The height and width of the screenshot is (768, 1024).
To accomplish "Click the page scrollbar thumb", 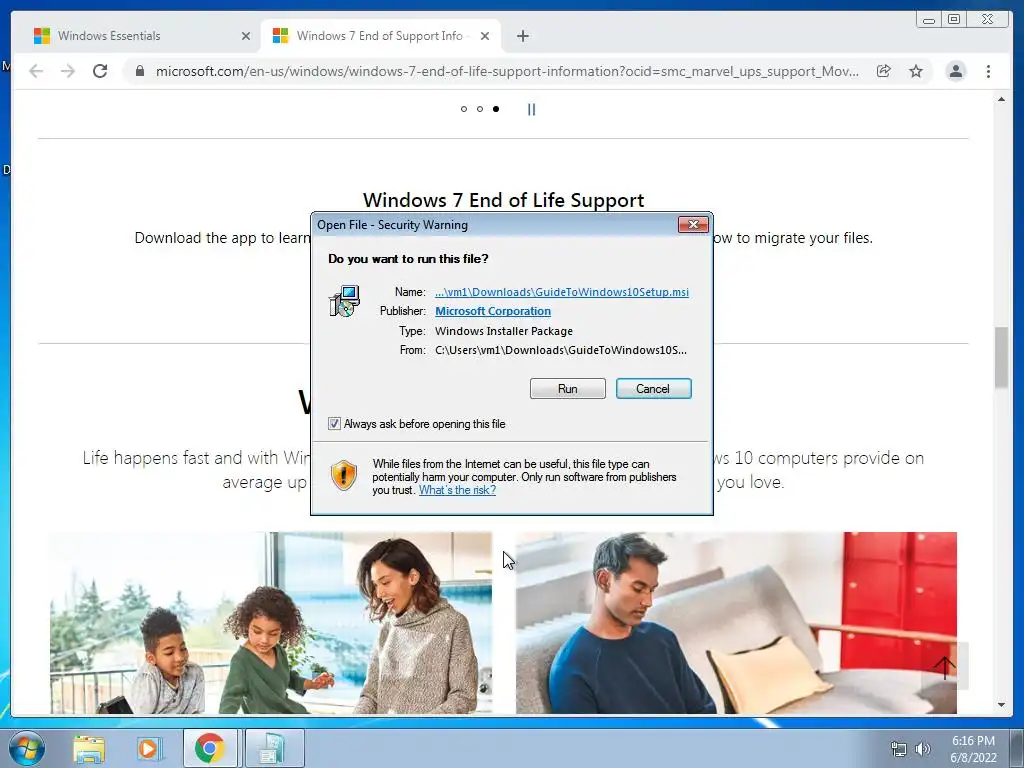I will click(x=1001, y=357).
